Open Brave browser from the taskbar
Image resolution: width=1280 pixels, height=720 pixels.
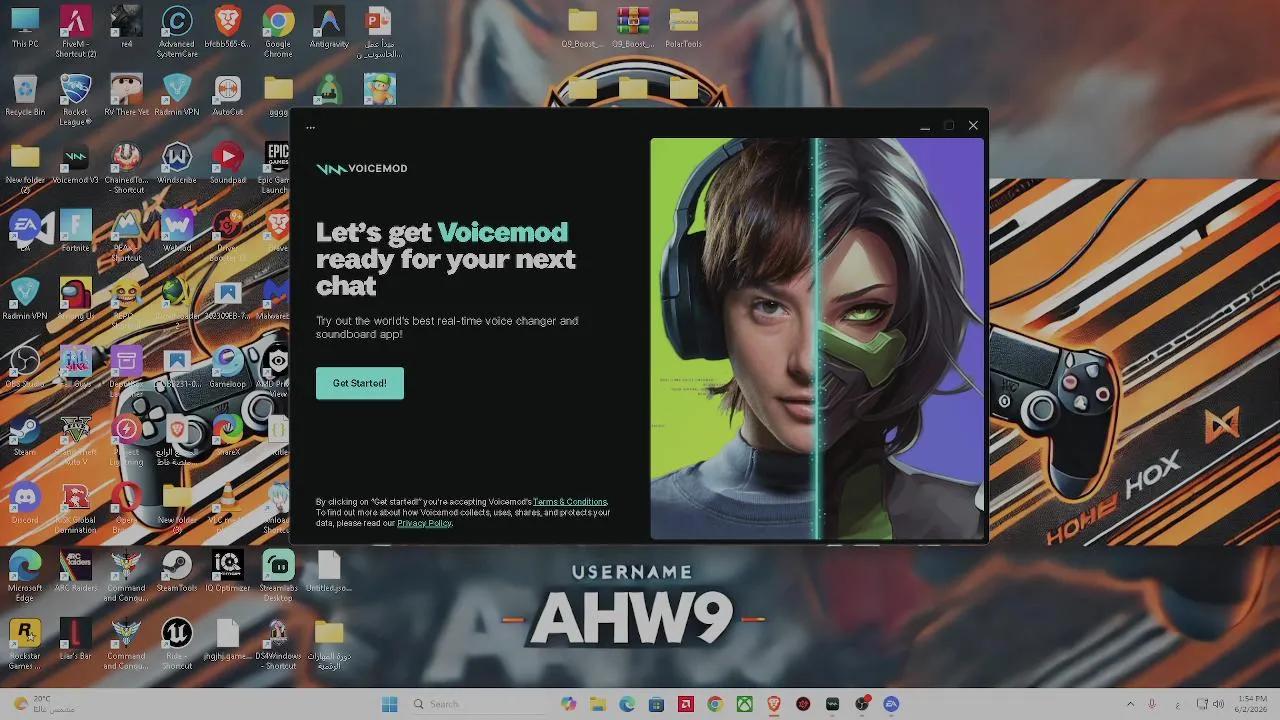tap(774, 704)
